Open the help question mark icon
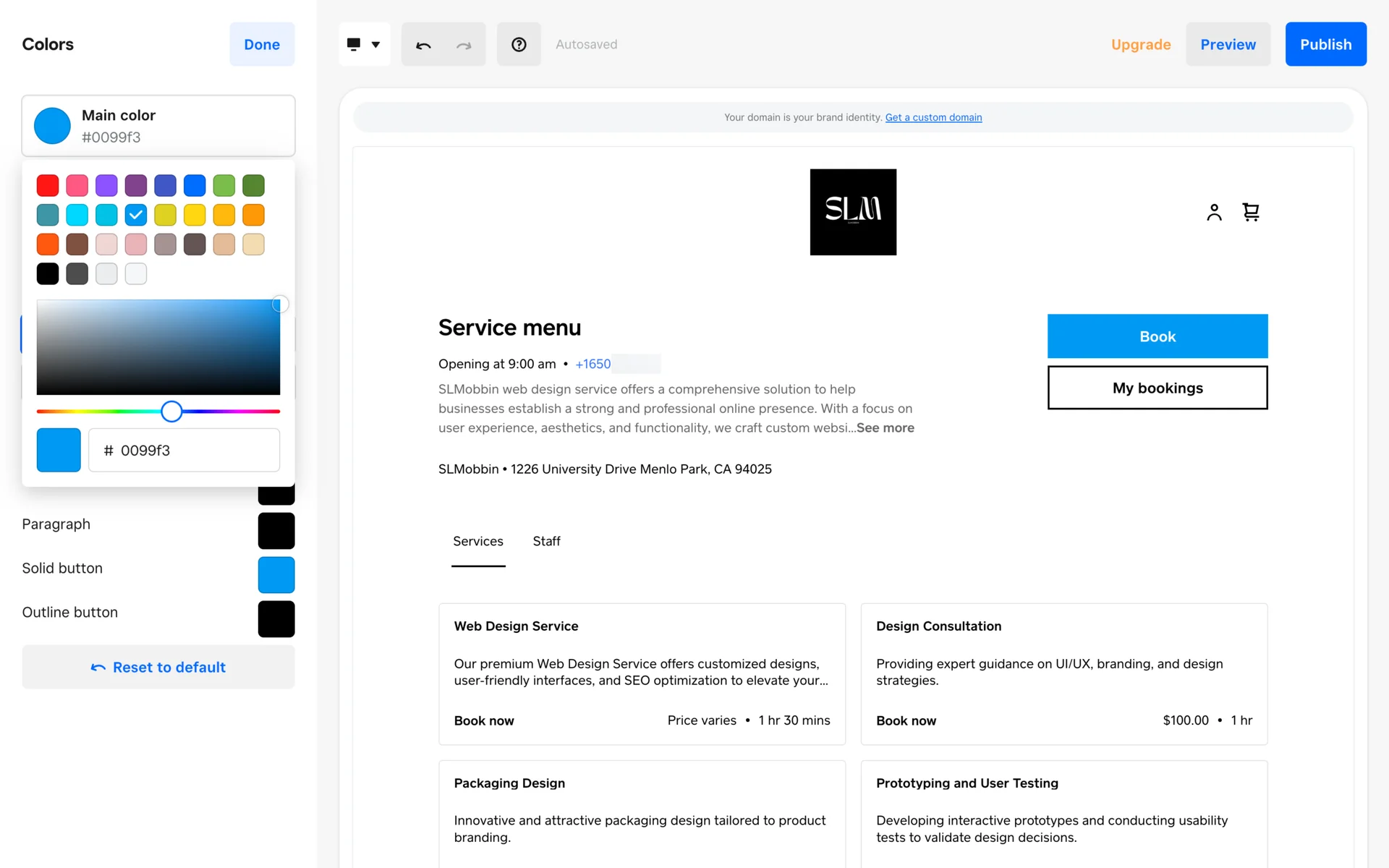The width and height of the screenshot is (1389, 868). tap(519, 45)
